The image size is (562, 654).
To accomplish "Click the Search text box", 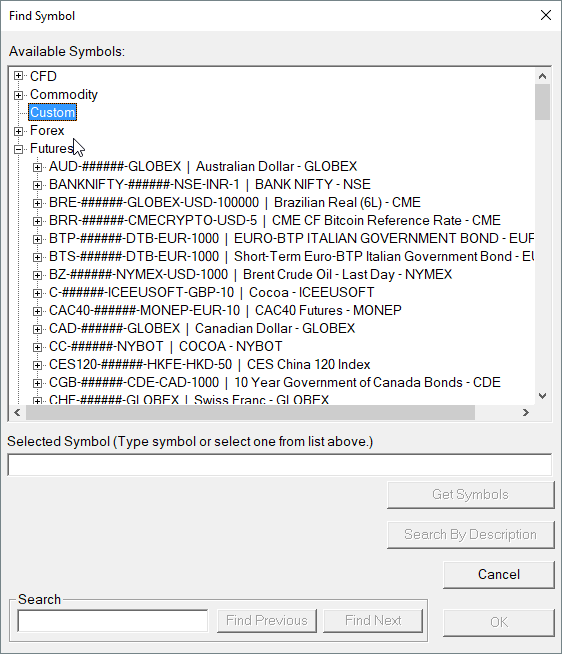I will pyautogui.click(x=113, y=621).
